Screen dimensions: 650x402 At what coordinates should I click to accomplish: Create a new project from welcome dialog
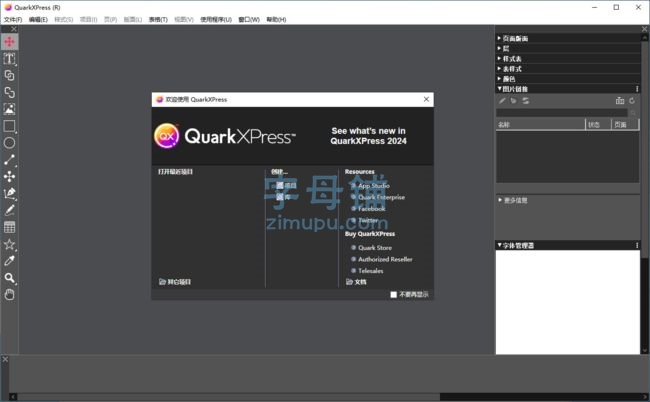click(286, 185)
